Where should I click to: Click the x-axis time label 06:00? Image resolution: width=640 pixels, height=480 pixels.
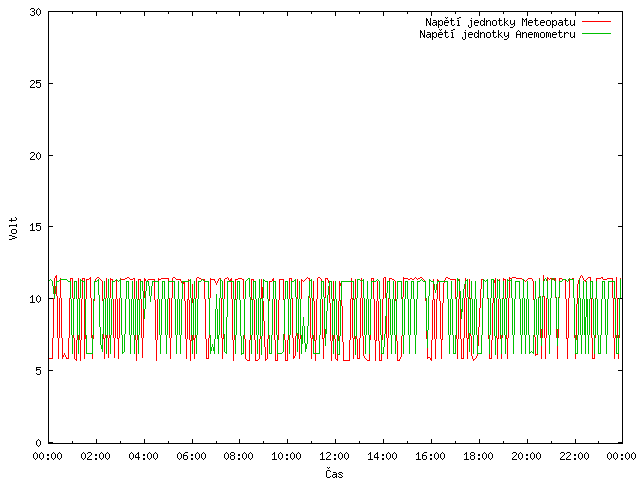point(191,456)
